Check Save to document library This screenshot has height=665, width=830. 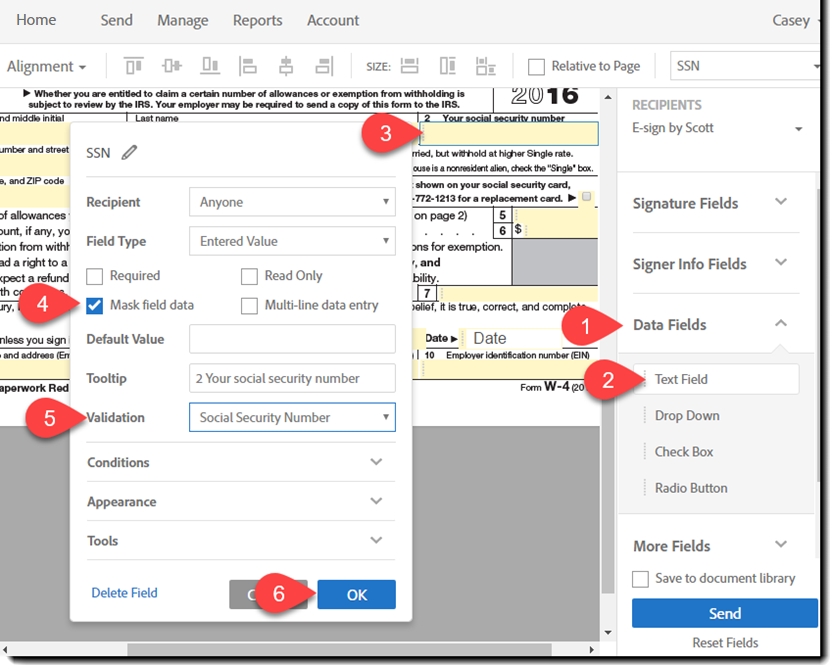(640, 579)
